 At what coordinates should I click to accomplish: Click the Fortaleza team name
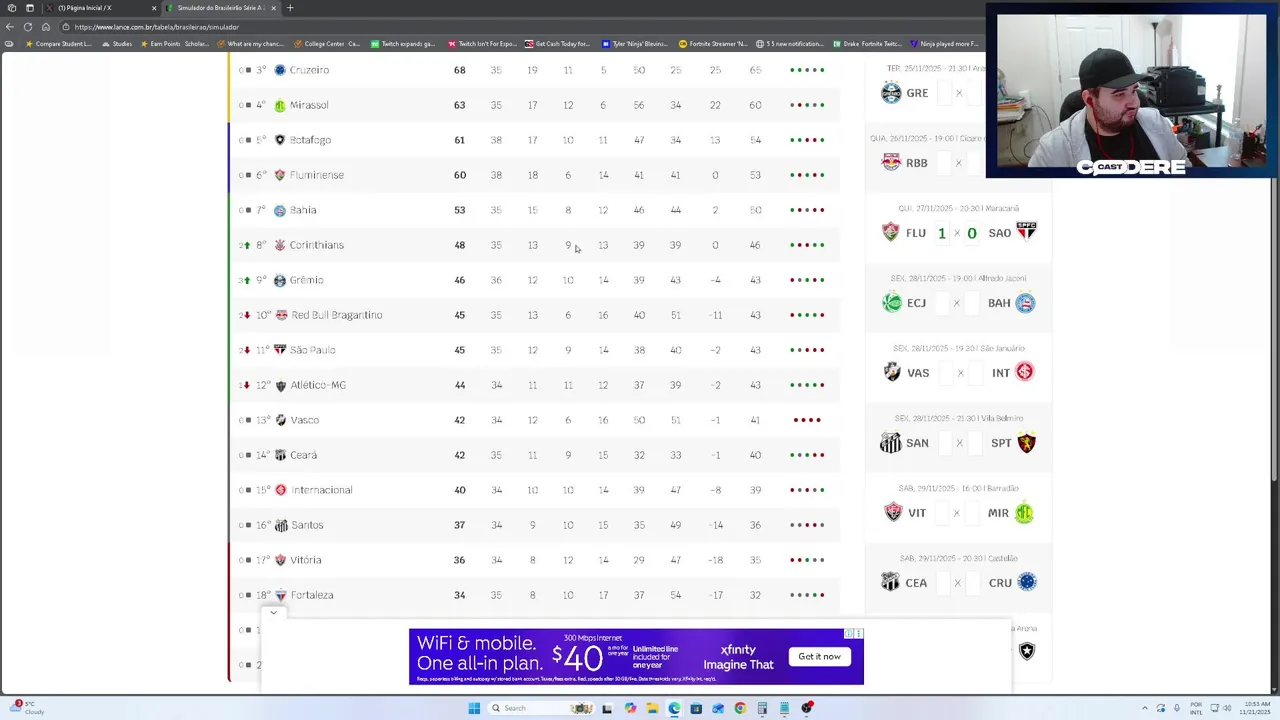coord(312,595)
